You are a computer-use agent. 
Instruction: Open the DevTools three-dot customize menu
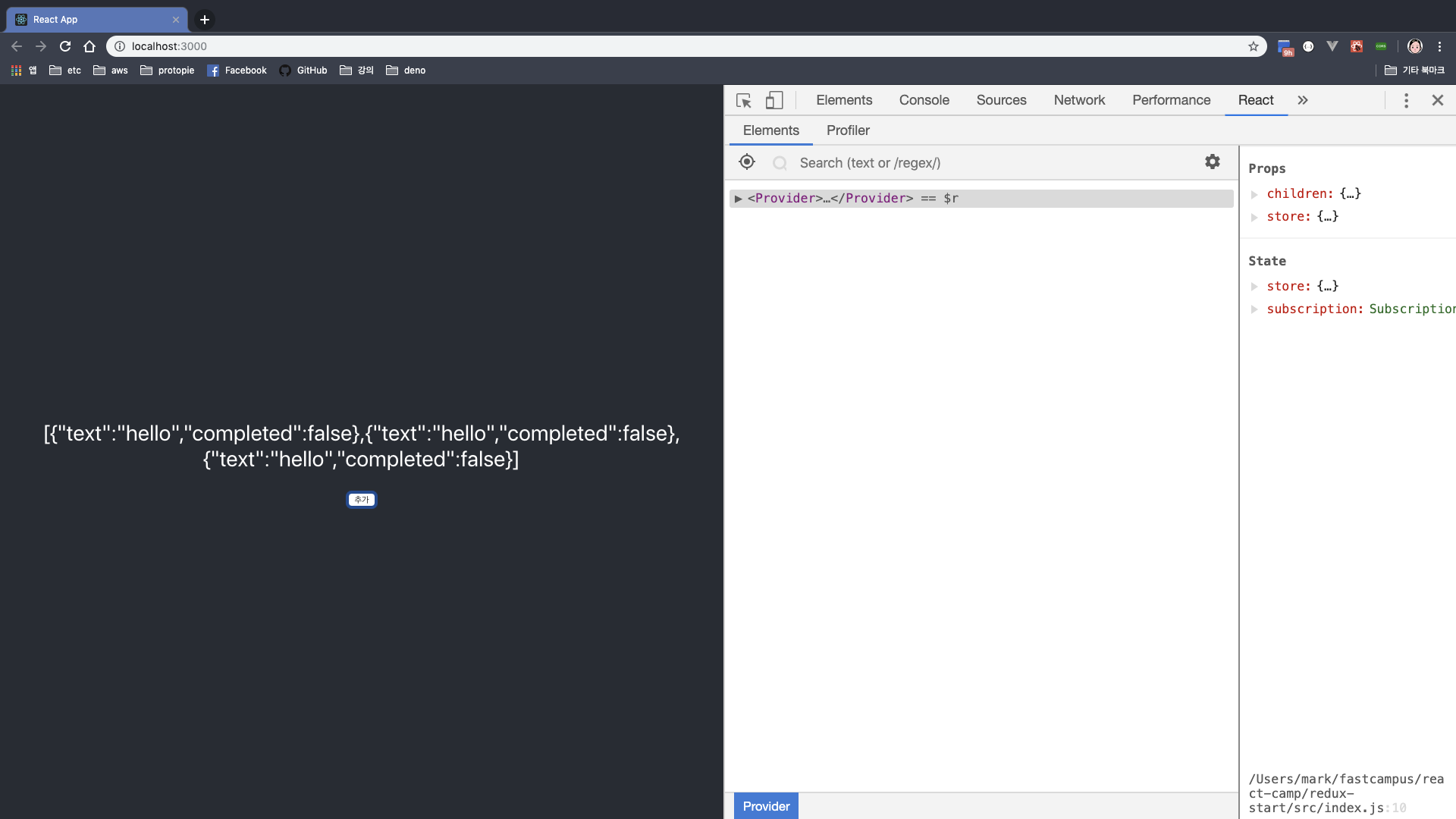pos(1406,100)
